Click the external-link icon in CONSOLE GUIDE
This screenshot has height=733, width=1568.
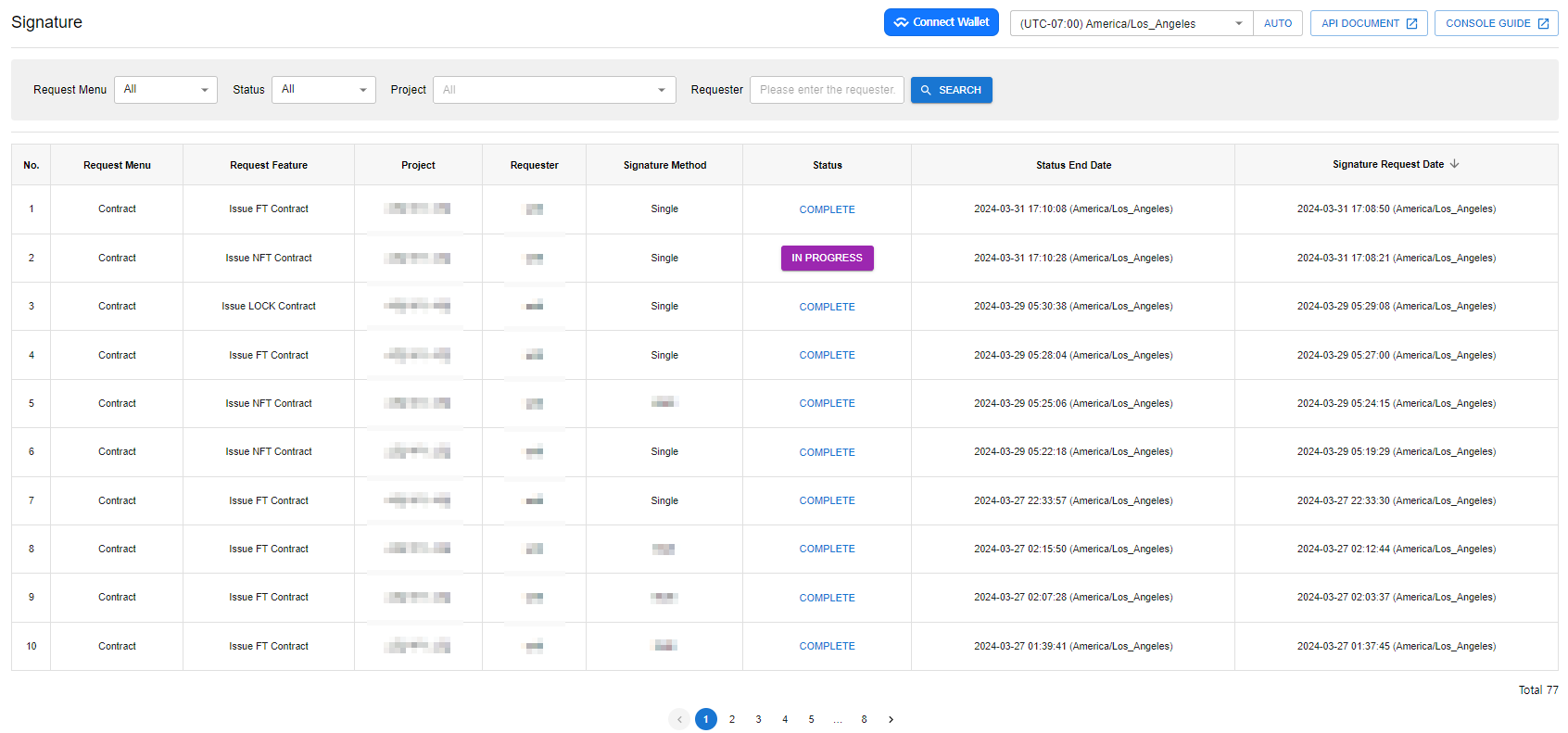pos(1543,23)
